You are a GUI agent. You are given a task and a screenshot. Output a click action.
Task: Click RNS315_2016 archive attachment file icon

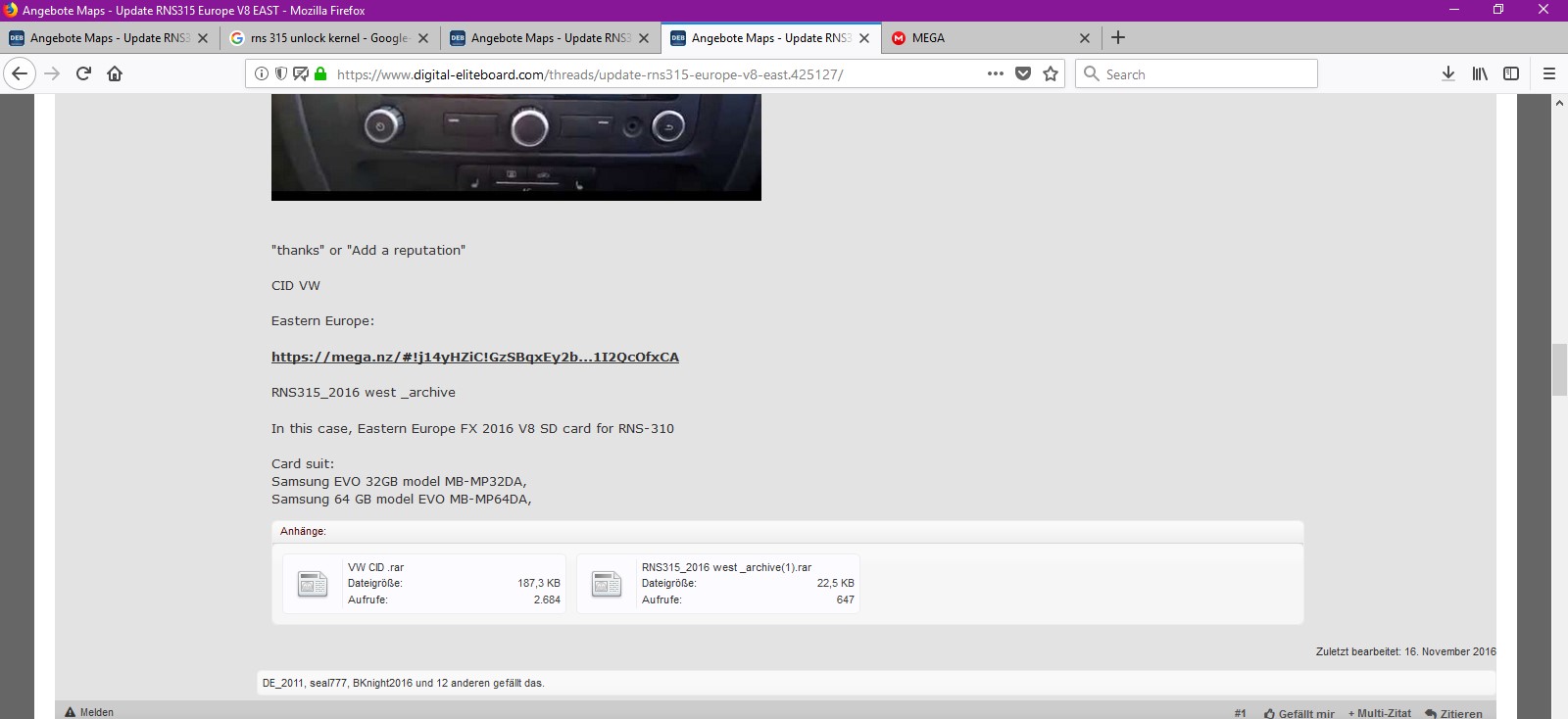point(607,583)
